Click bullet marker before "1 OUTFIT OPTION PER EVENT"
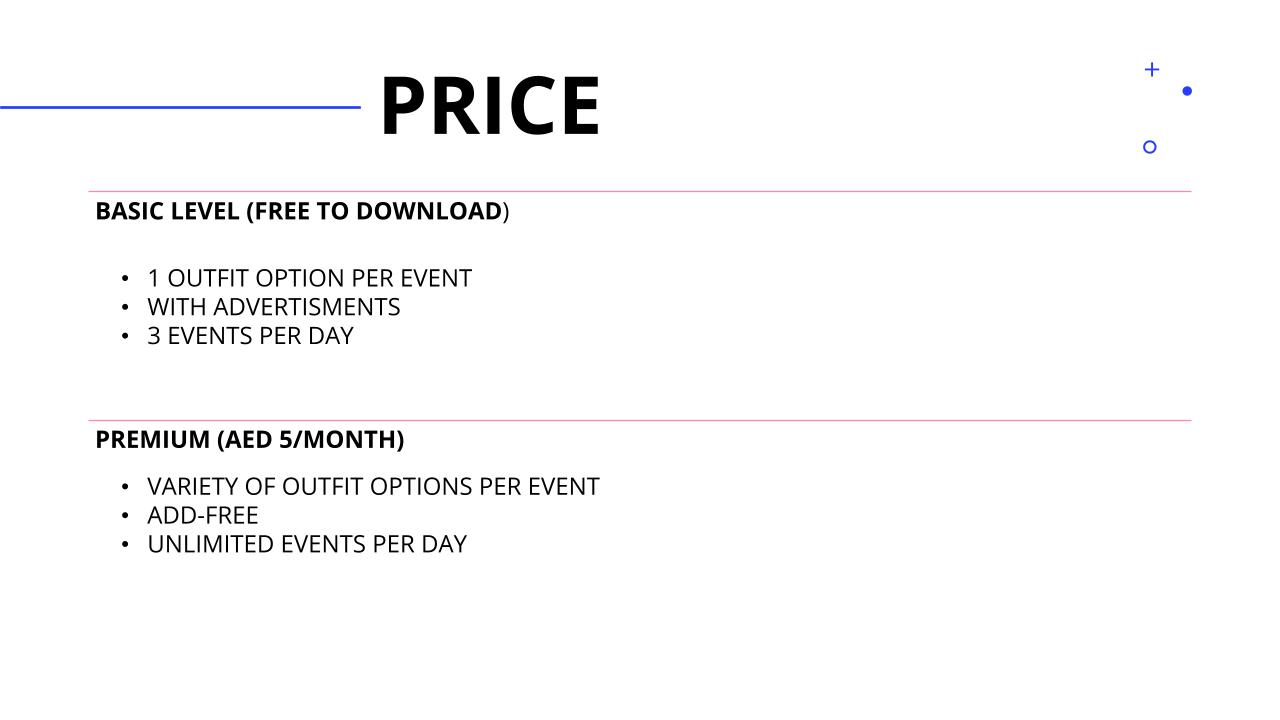1280x720 pixels. (125, 278)
